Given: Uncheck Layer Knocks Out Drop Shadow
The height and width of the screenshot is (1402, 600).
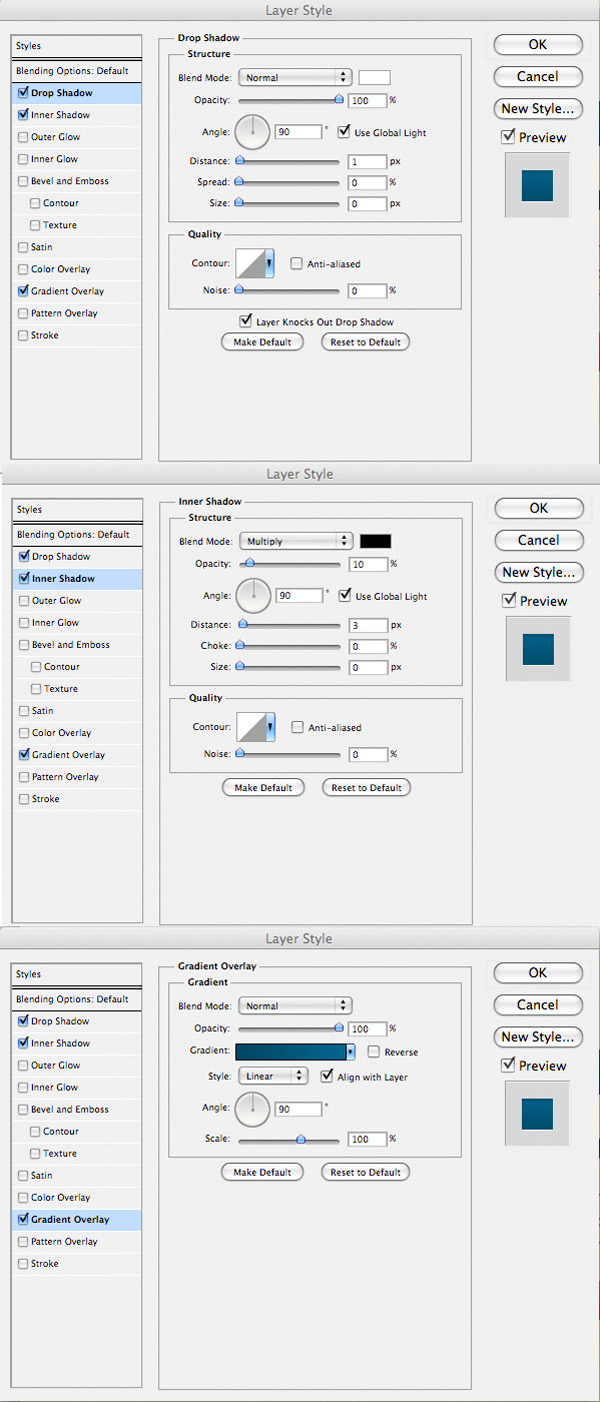Looking at the screenshot, I should click(x=245, y=321).
